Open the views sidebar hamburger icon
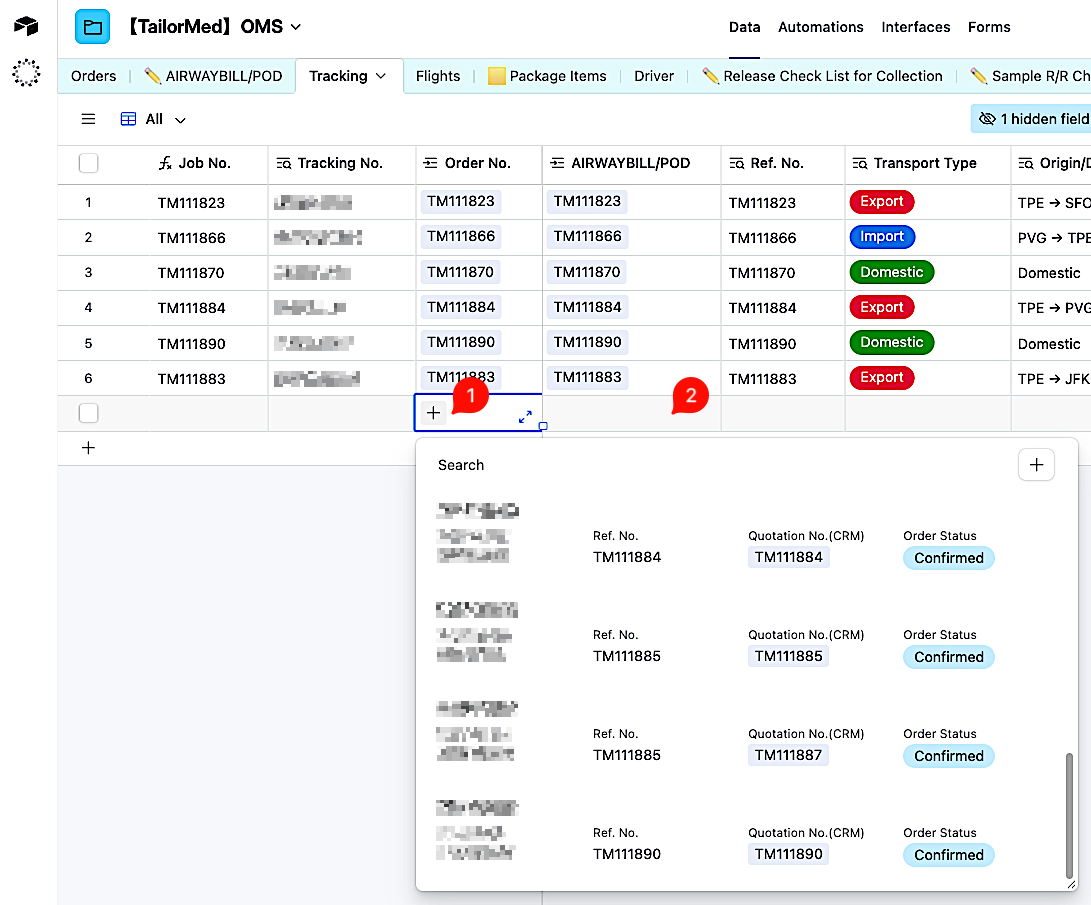Viewport: 1091px width, 905px height. point(88,119)
